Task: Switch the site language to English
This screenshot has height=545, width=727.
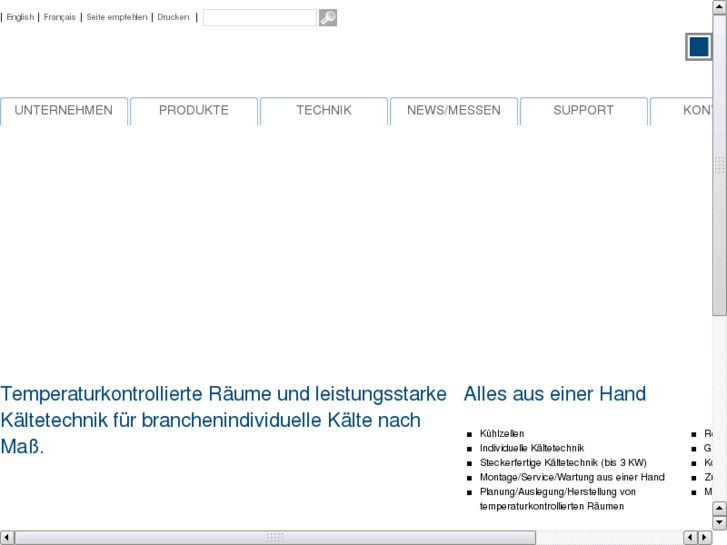Action: tap(20, 17)
